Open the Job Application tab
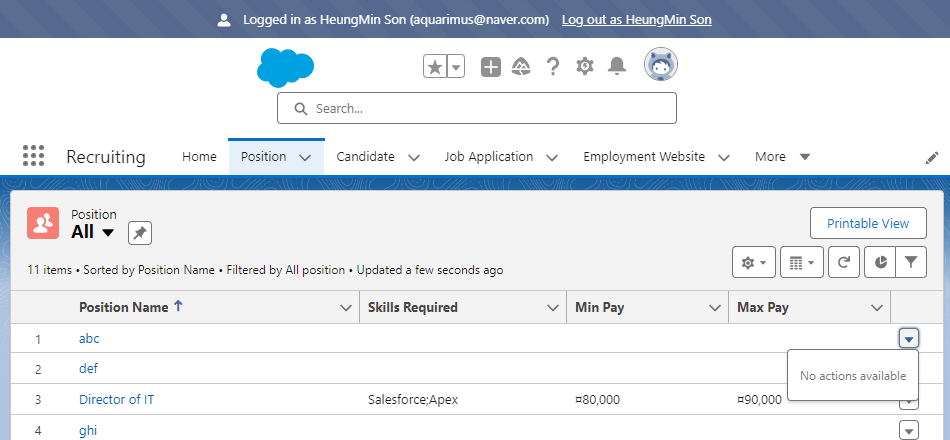 pos(489,156)
